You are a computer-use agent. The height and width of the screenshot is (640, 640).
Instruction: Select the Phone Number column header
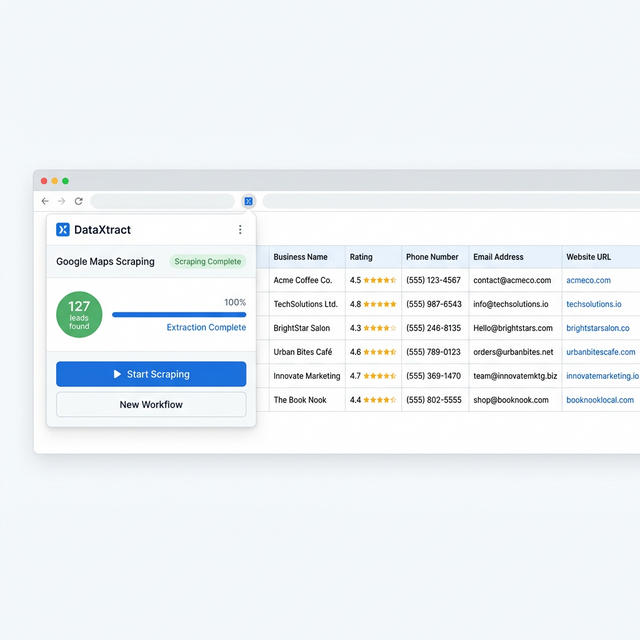click(432, 257)
